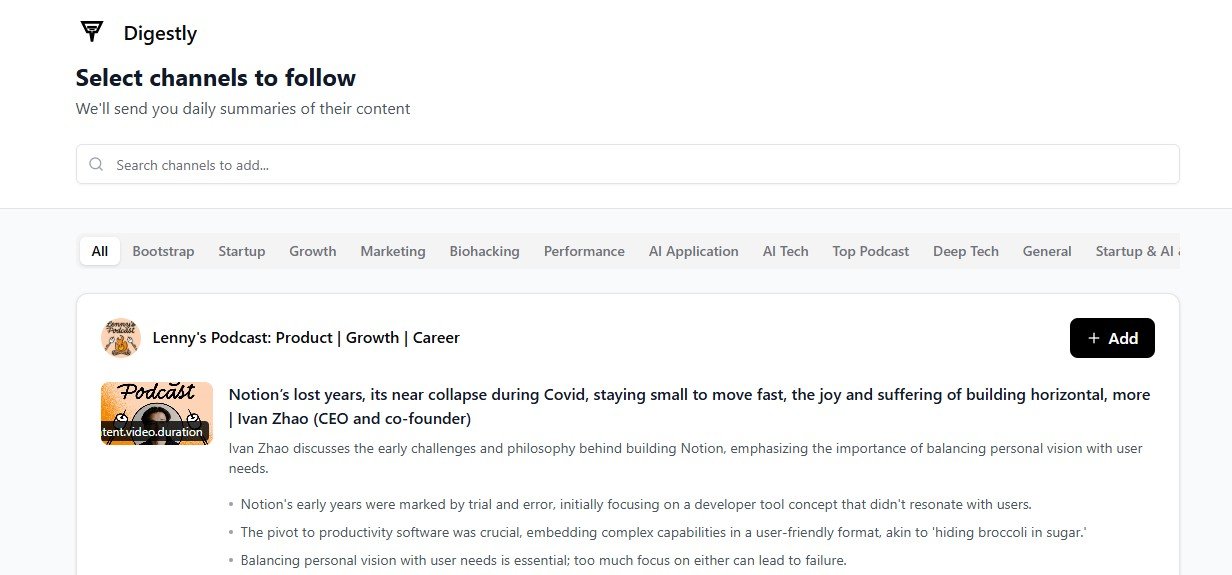Show Biohacking channels tab
The width and height of the screenshot is (1232, 575).
[484, 251]
